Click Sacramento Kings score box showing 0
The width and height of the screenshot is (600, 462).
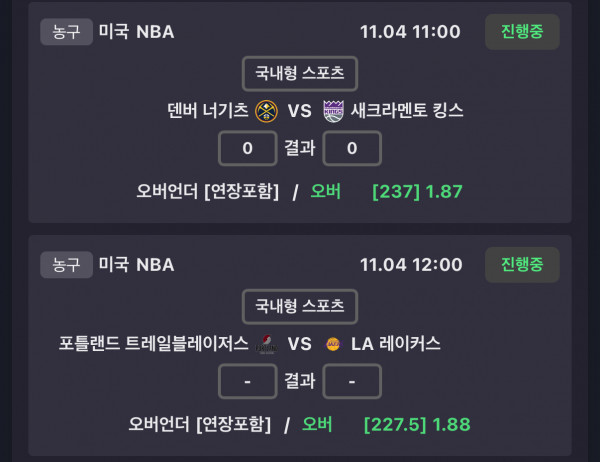[x=351, y=148]
